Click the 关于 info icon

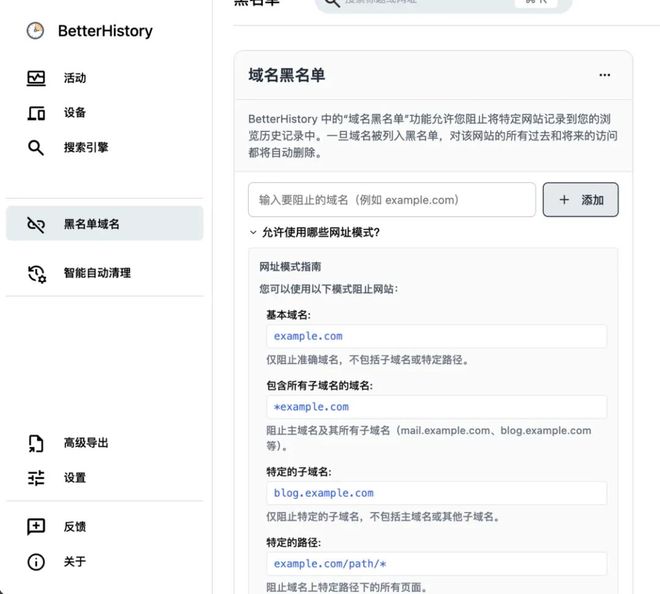(x=36, y=562)
